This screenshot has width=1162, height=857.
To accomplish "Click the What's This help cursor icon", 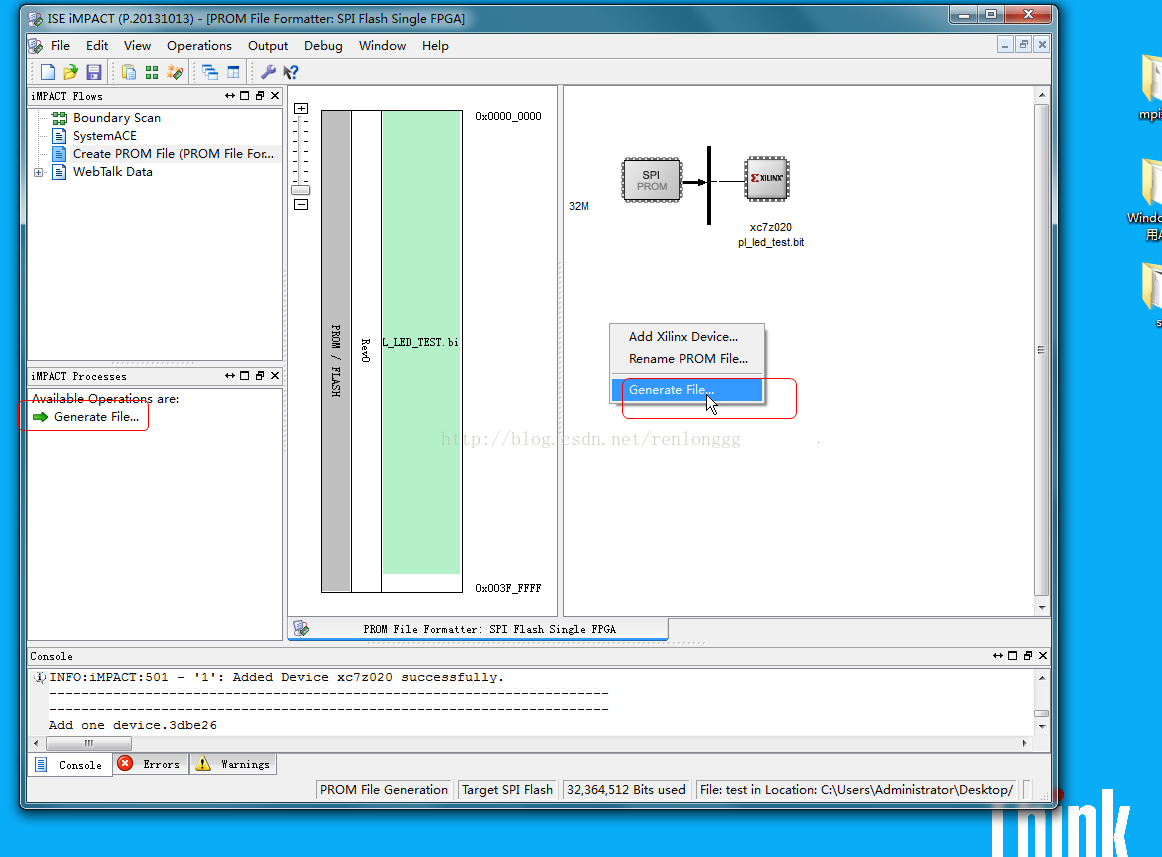I will (x=291, y=72).
